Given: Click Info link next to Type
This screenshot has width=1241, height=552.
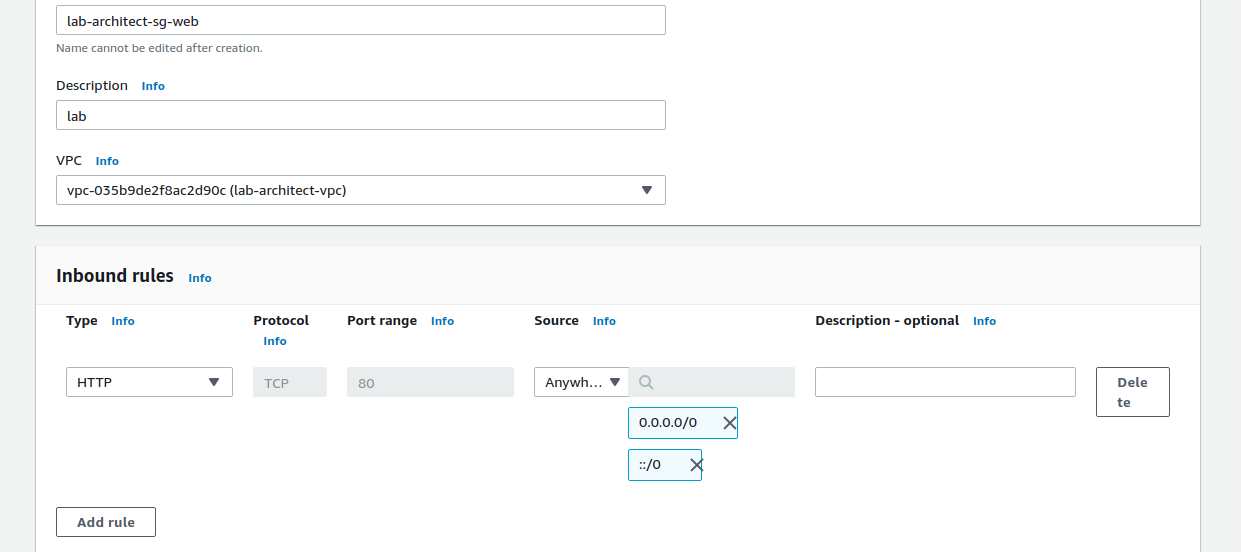Looking at the screenshot, I should pos(123,321).
